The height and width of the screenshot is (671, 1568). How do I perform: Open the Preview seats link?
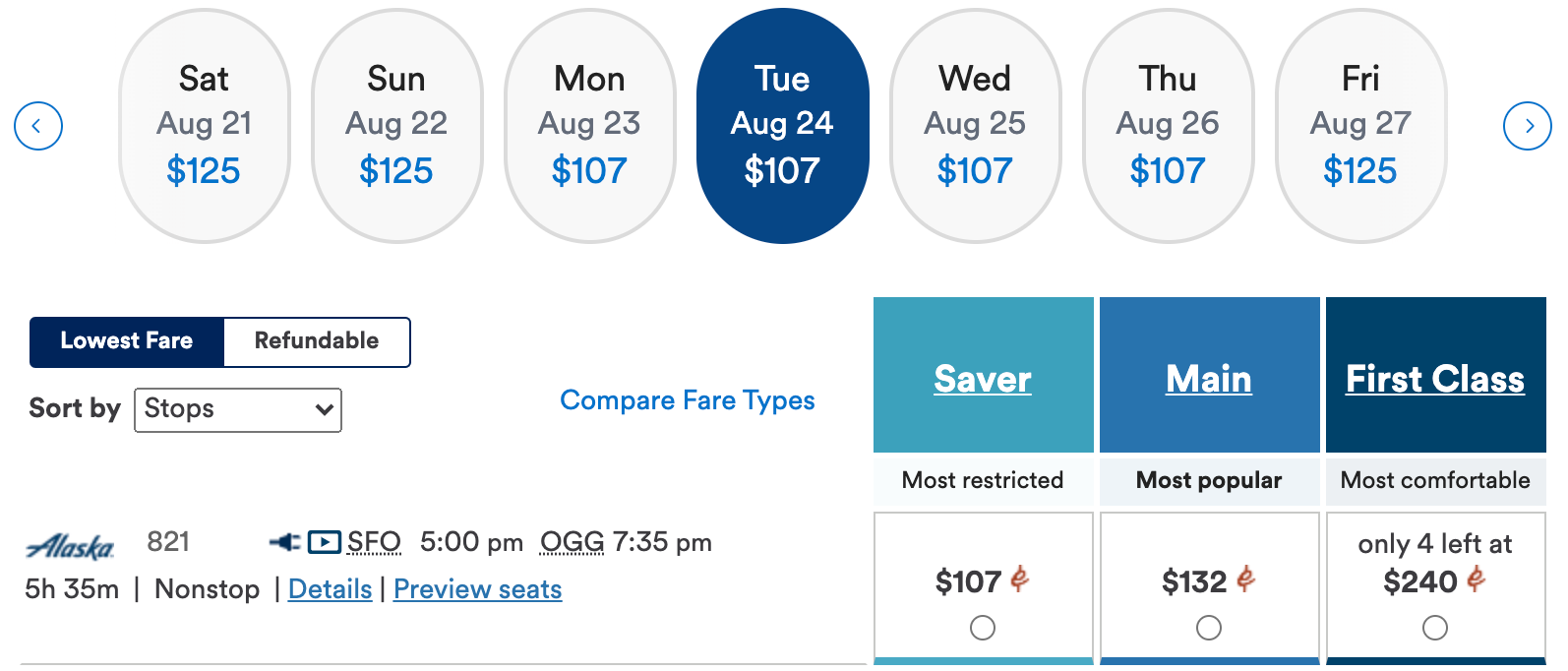click(478, 589)
